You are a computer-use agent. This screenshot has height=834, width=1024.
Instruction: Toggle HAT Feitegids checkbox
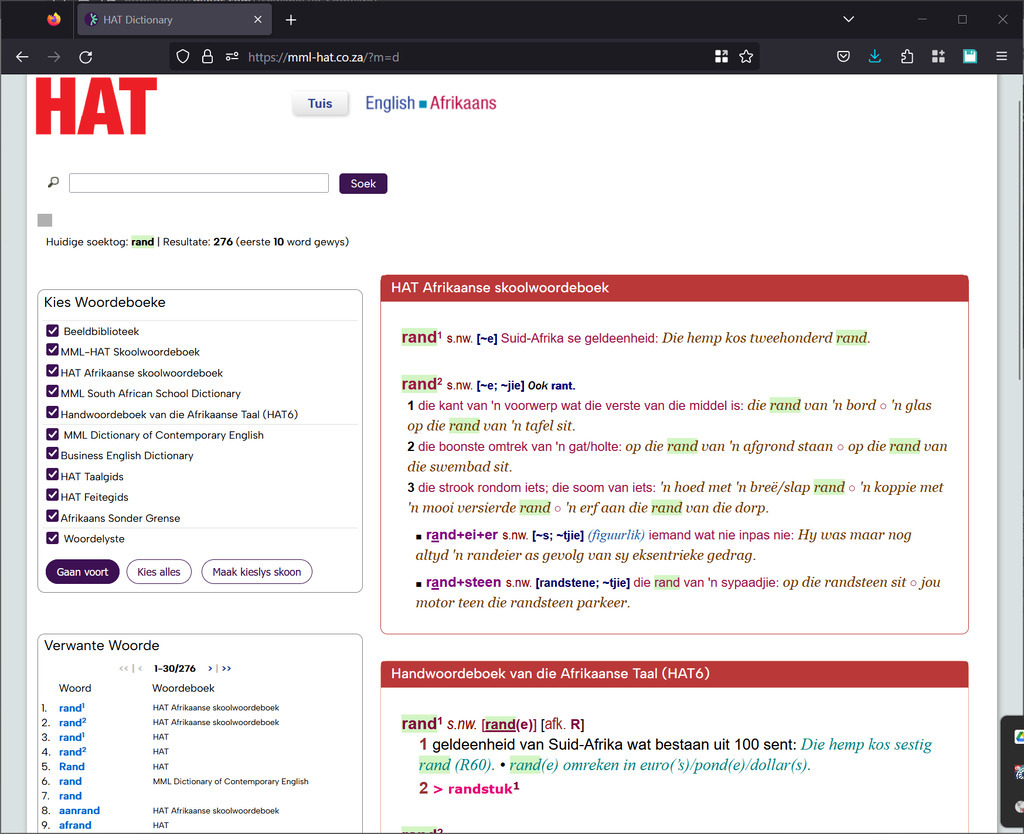(x=52, y=496)
